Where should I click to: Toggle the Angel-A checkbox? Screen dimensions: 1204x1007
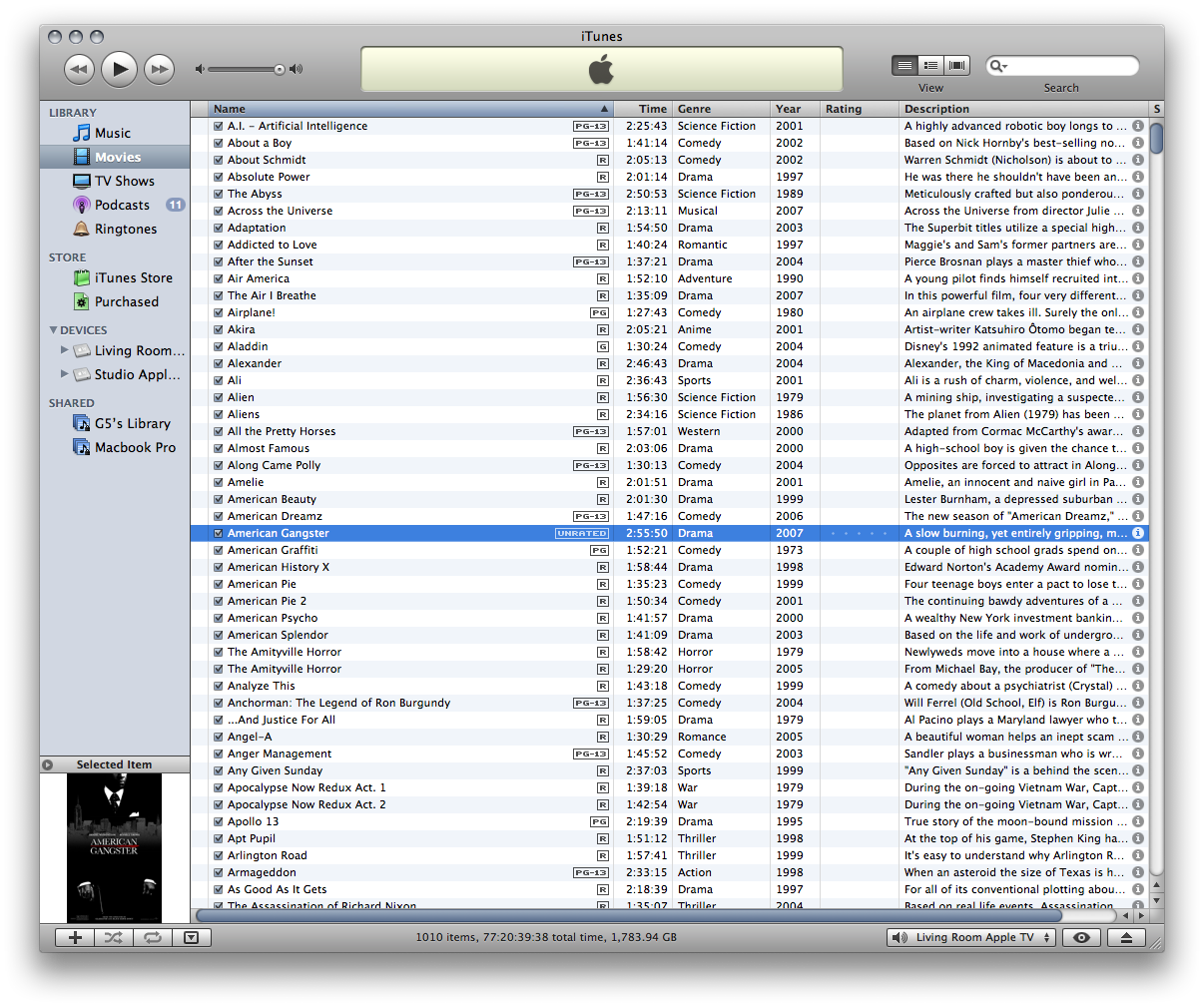point(218,737)
